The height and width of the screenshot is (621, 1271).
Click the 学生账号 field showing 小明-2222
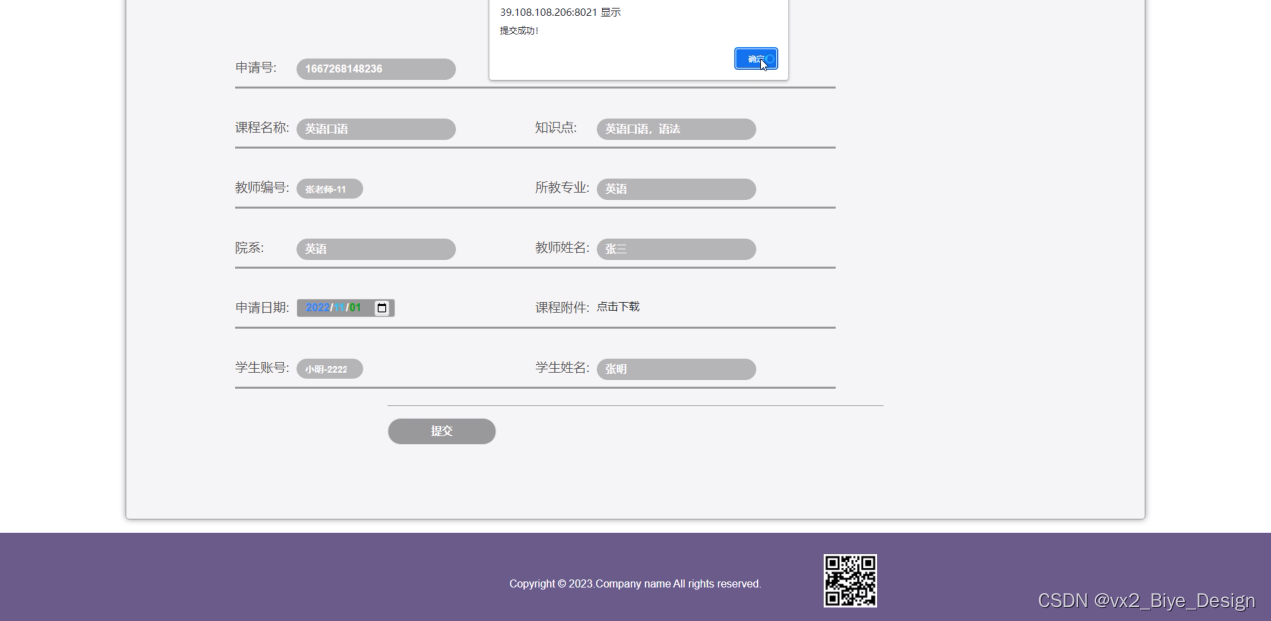pos(330,369)
